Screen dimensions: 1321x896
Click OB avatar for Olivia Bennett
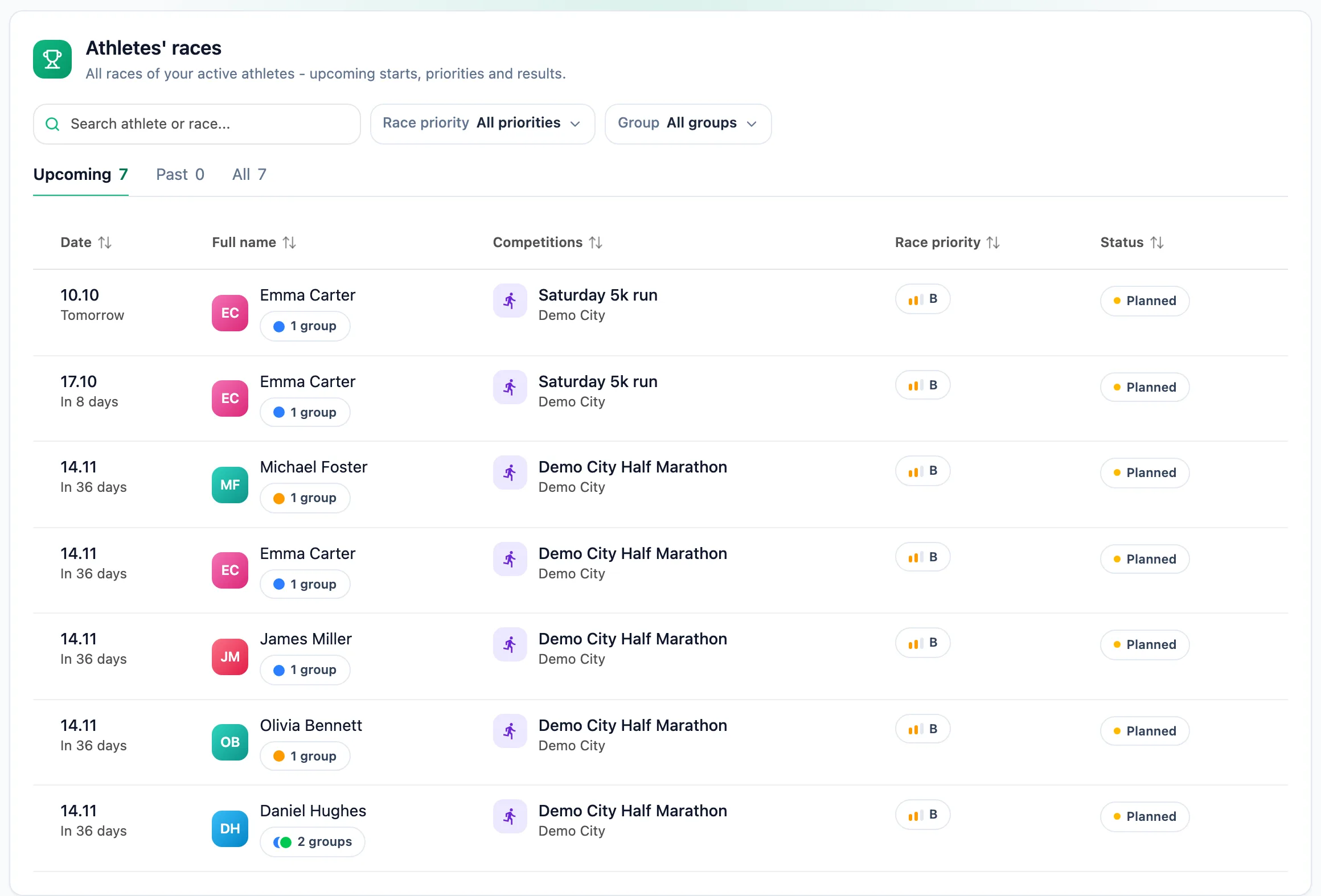coord(230,742)
